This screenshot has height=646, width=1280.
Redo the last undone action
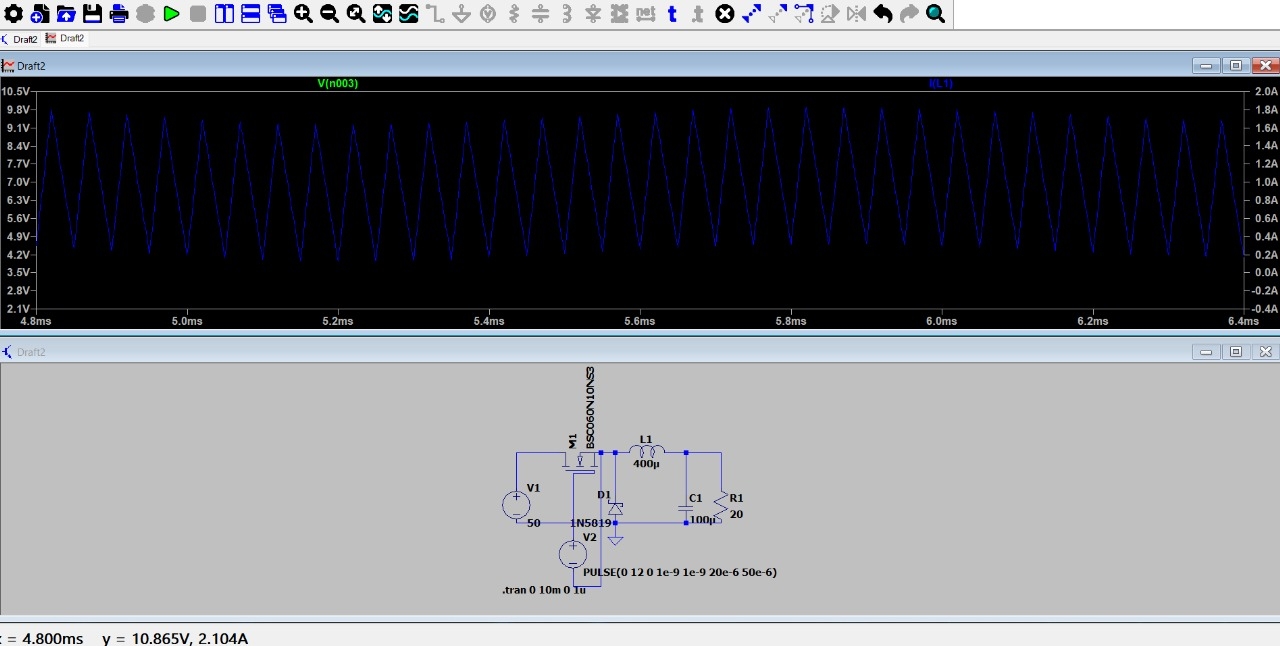(909, 14)
